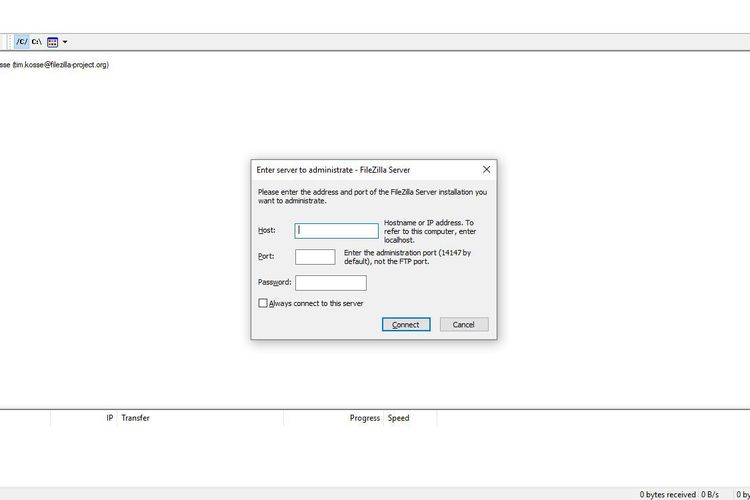Select the Speed column header
Image resolution: width=750 pixels, height=500 pixels.
398,418
